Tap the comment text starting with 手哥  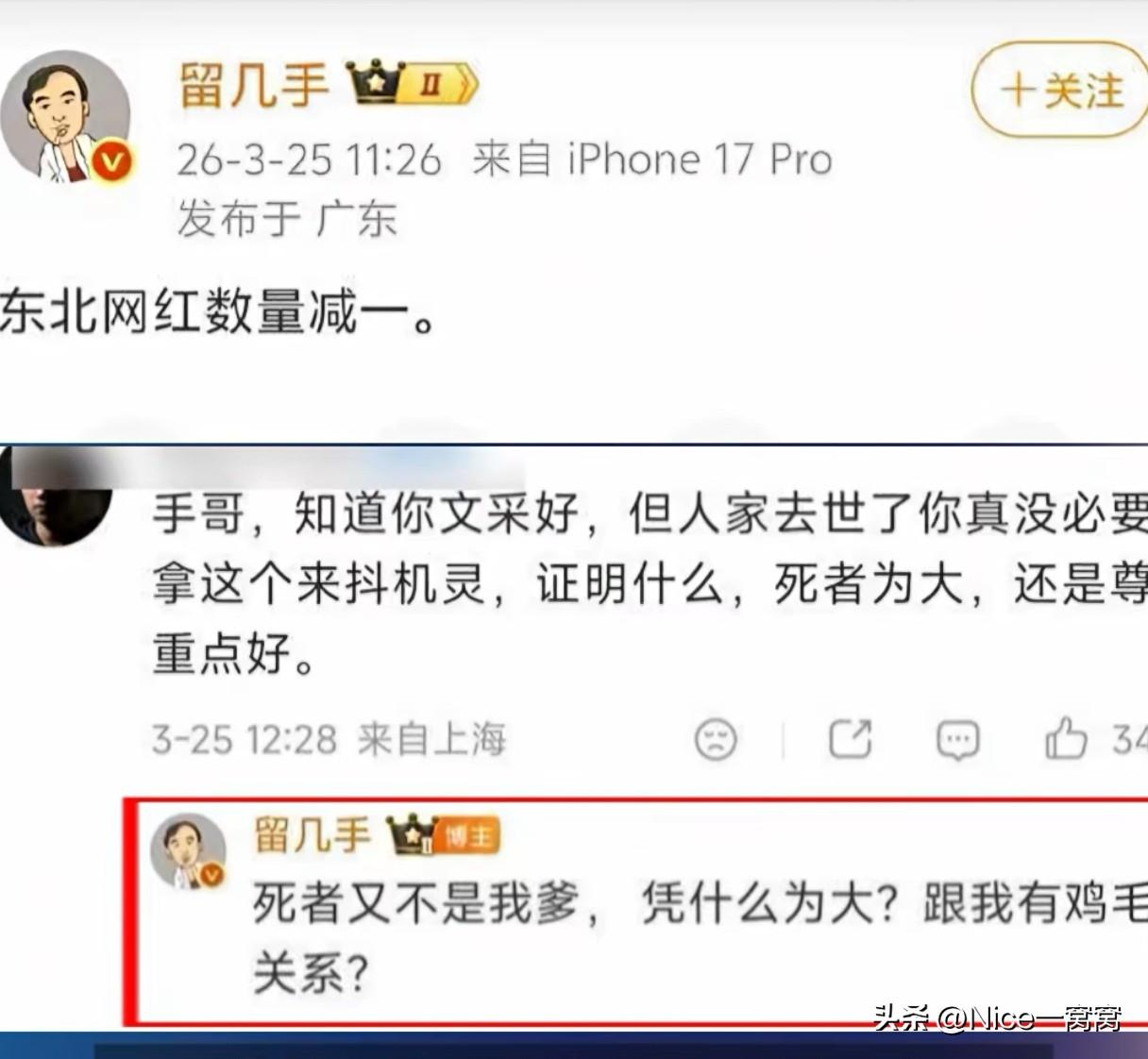pyautogui.click(x=650, y=584)
